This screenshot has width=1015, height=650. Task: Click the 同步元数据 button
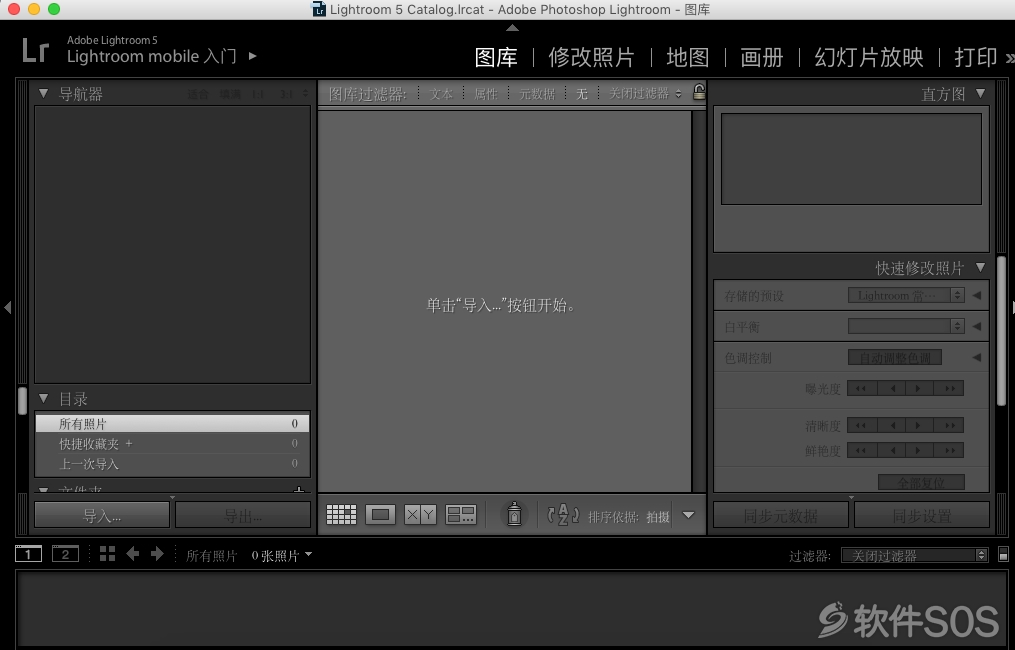click(x=781, y=515)
